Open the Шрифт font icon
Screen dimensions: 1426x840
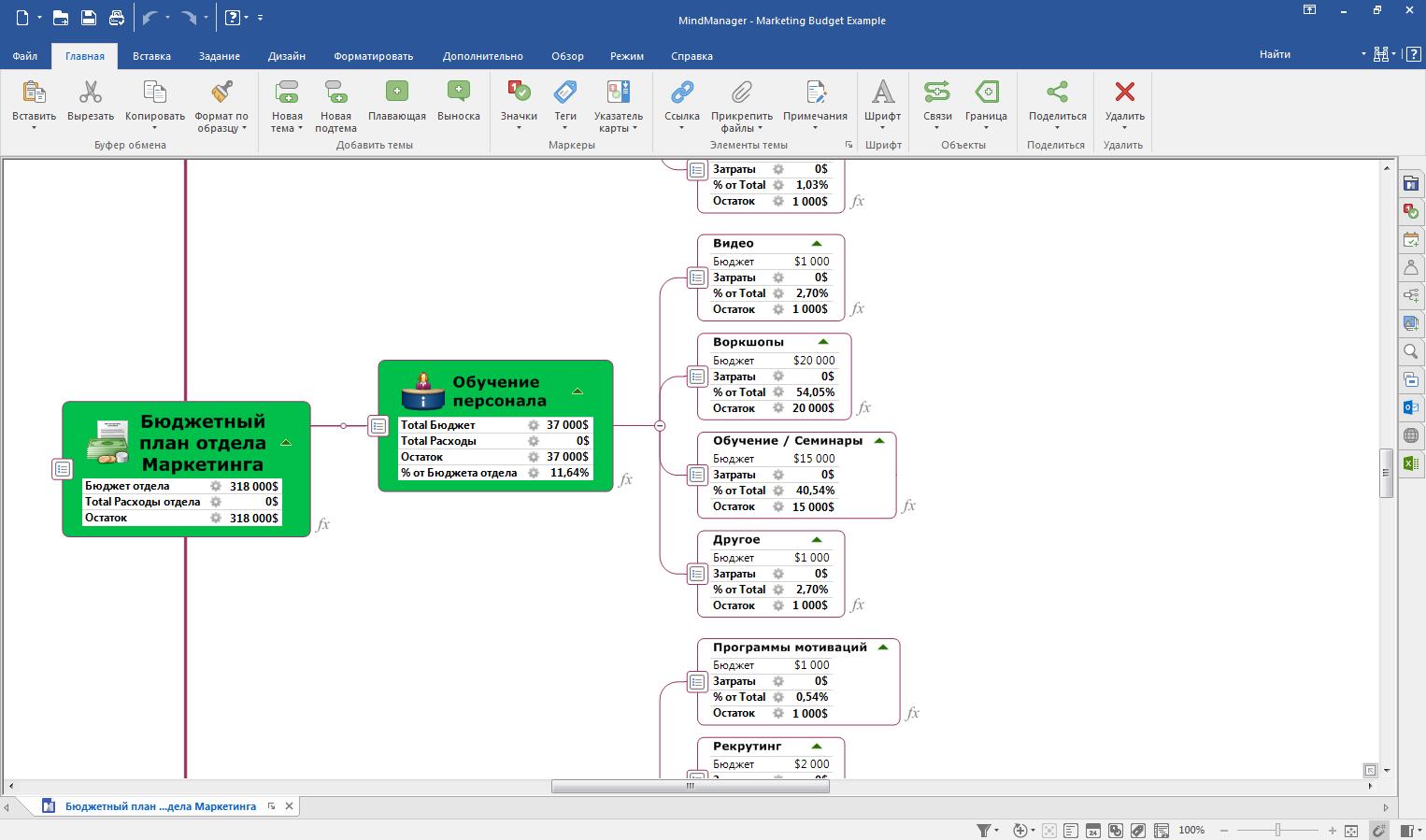pos(883,92)
